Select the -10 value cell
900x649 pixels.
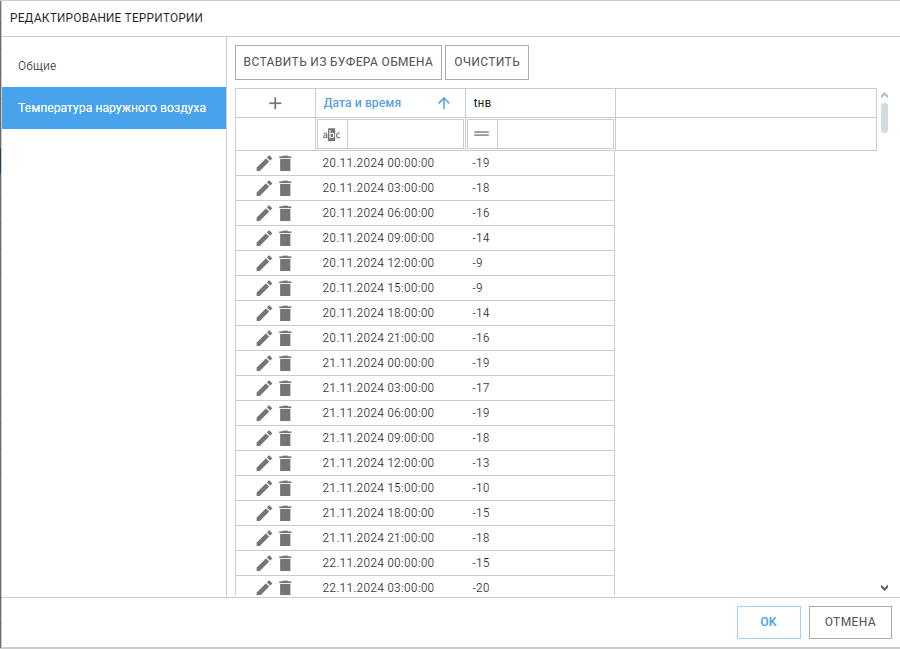[x=540, y=488]
